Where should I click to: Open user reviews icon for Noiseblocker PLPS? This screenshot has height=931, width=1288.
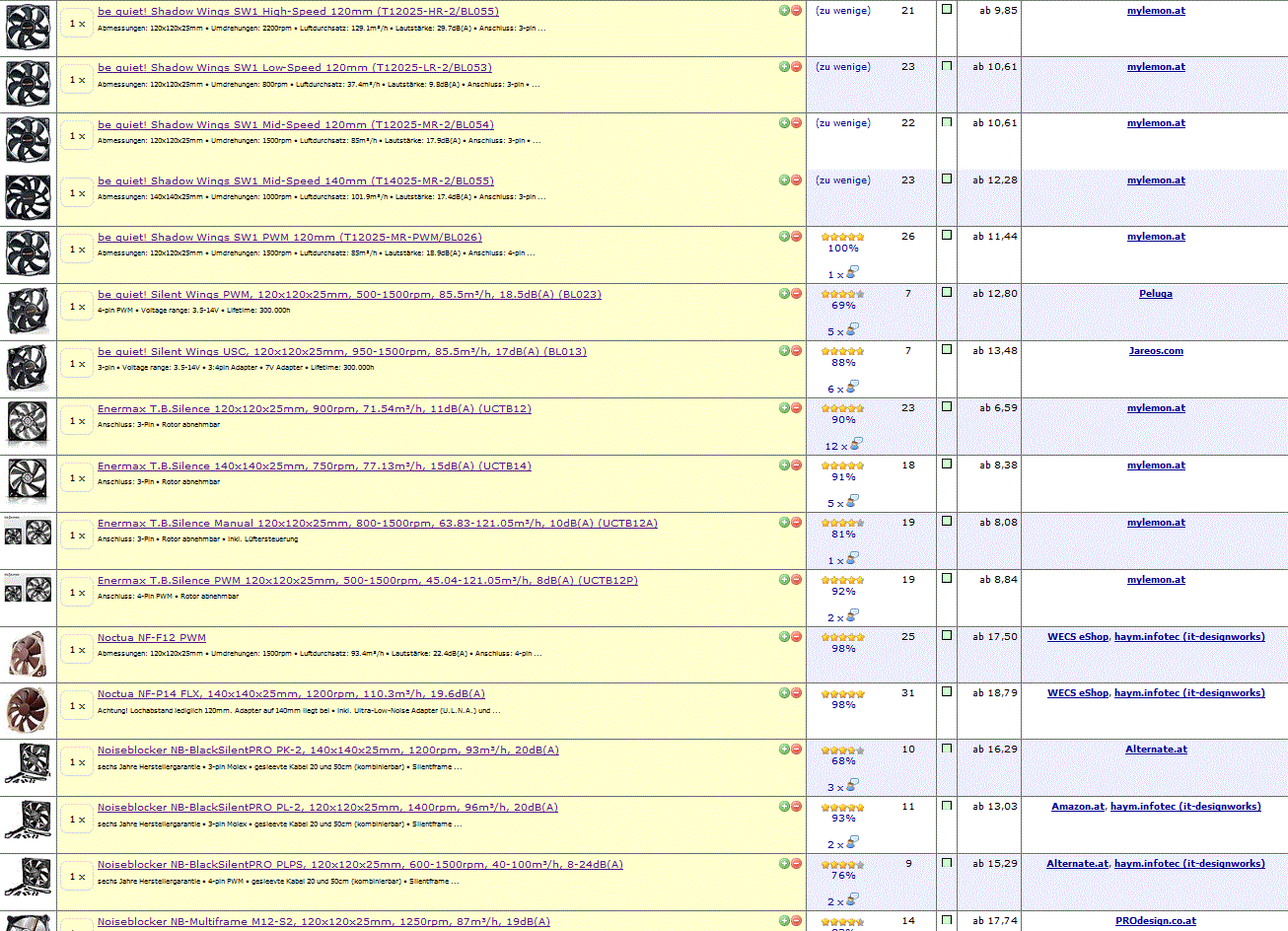[x=852, y=899]
